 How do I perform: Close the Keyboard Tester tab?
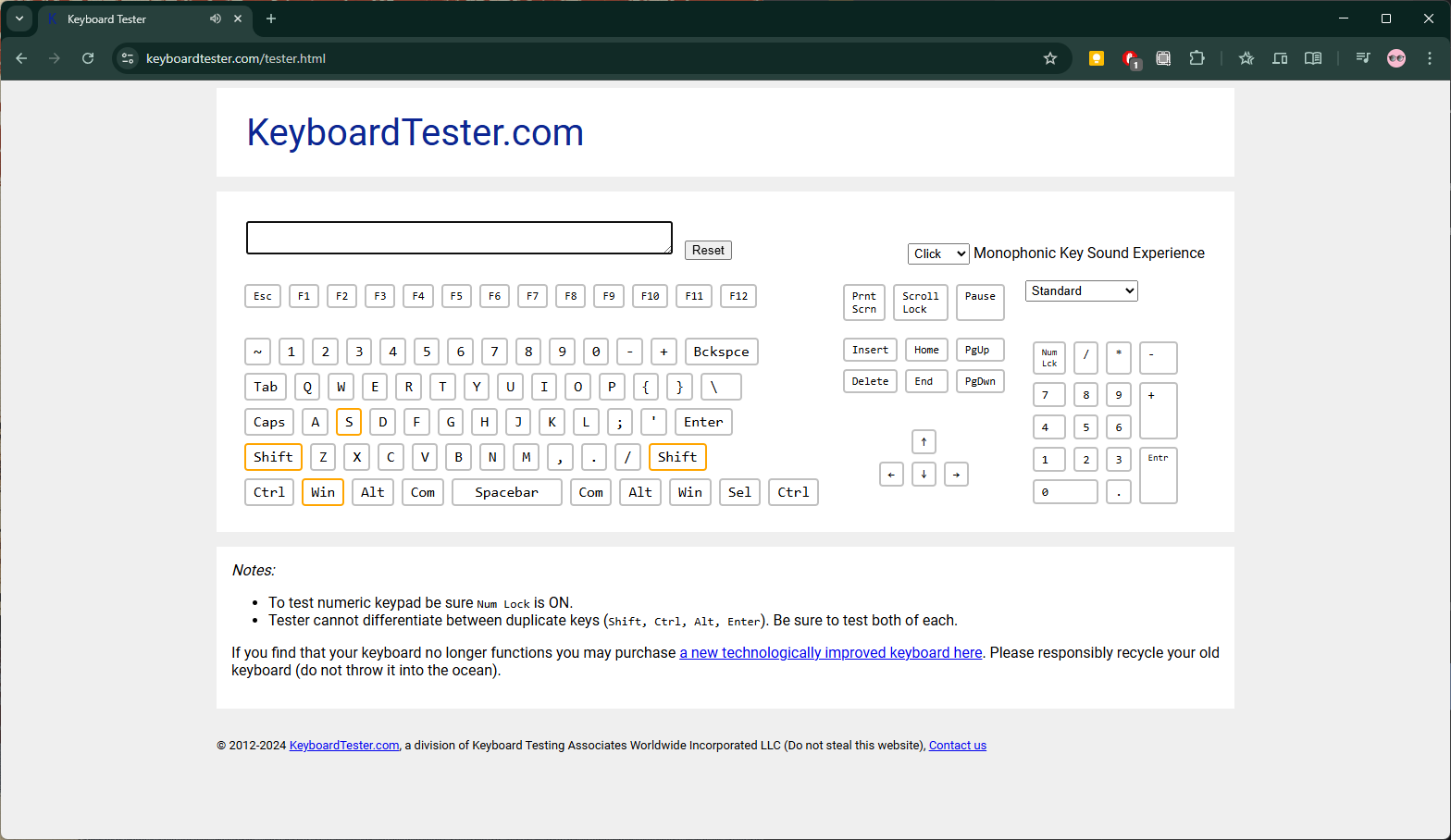point(238,19)
